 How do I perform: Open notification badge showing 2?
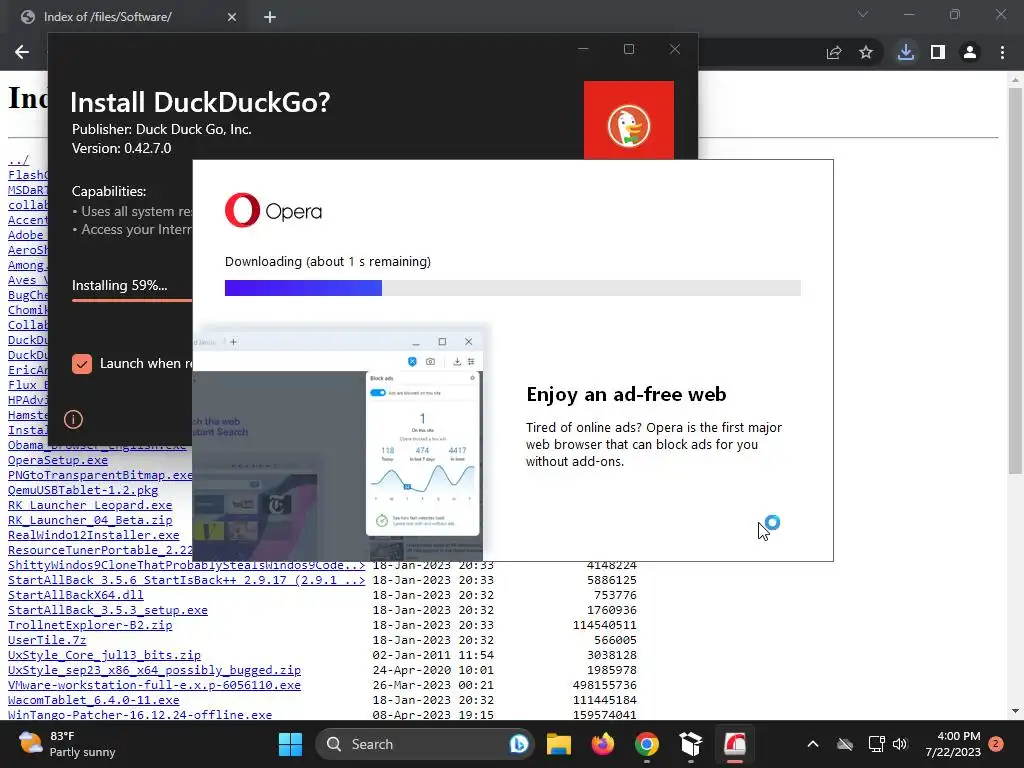996,744
